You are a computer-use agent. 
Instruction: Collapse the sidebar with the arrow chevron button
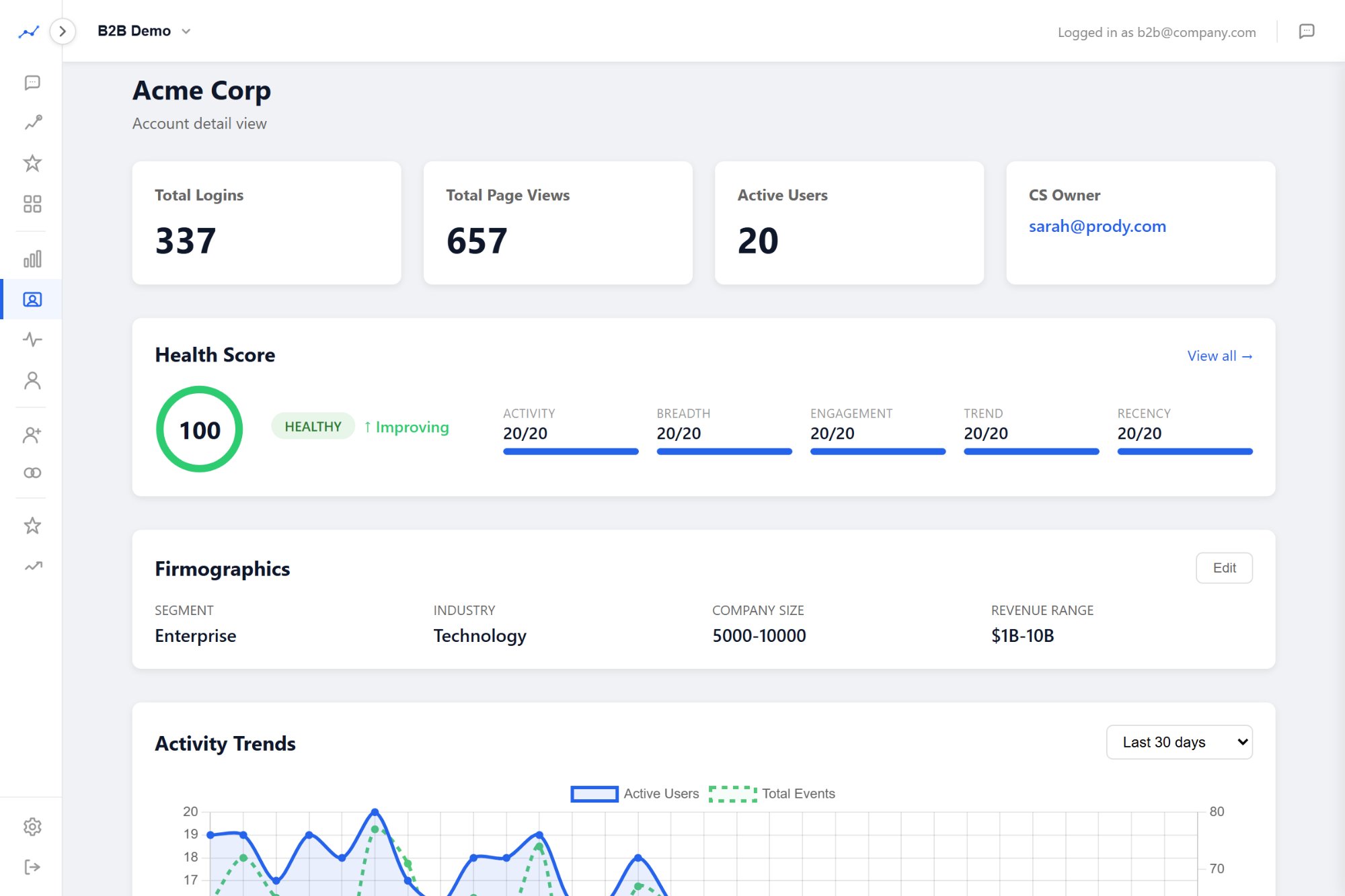(63, 30)
